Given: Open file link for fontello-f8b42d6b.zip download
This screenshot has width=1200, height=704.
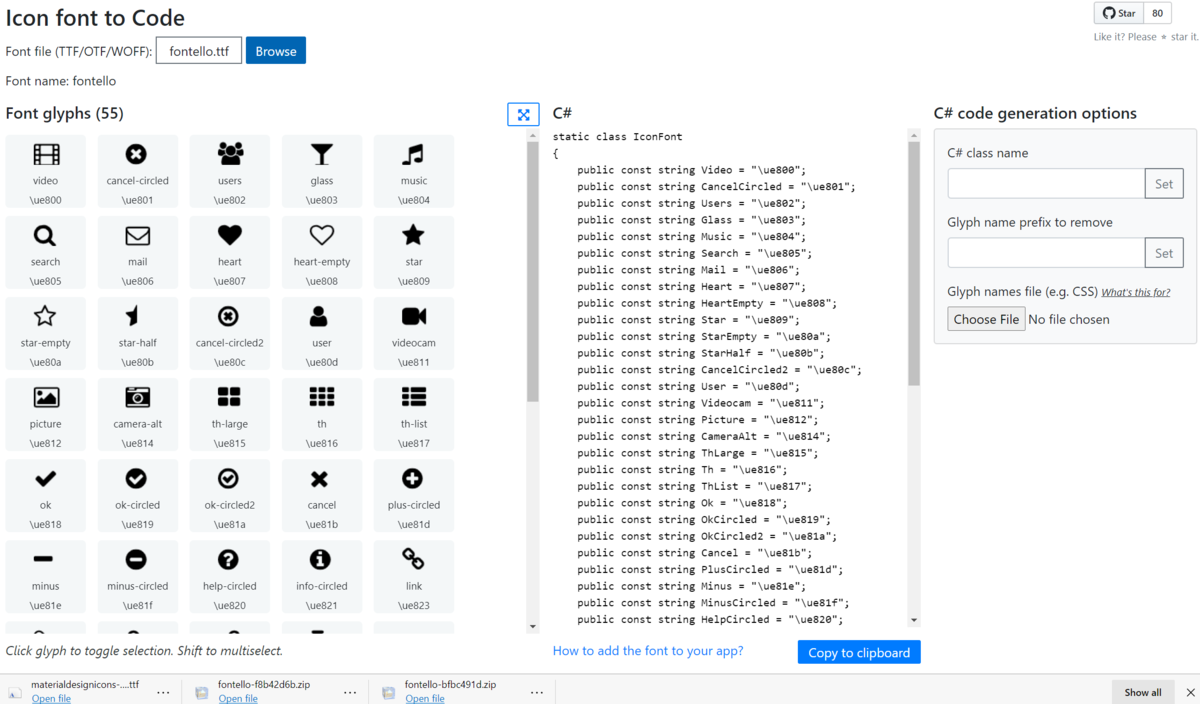Looking at the screenshot, I should click(x=238, y=699).
